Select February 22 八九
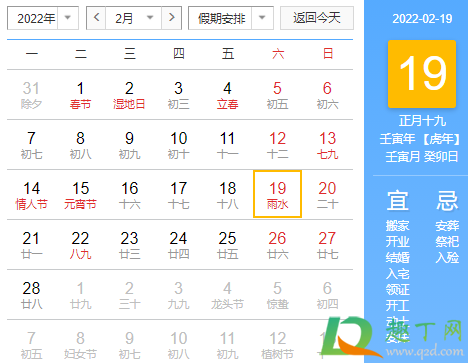Screen dimensions: 468x363 point(80,245)
